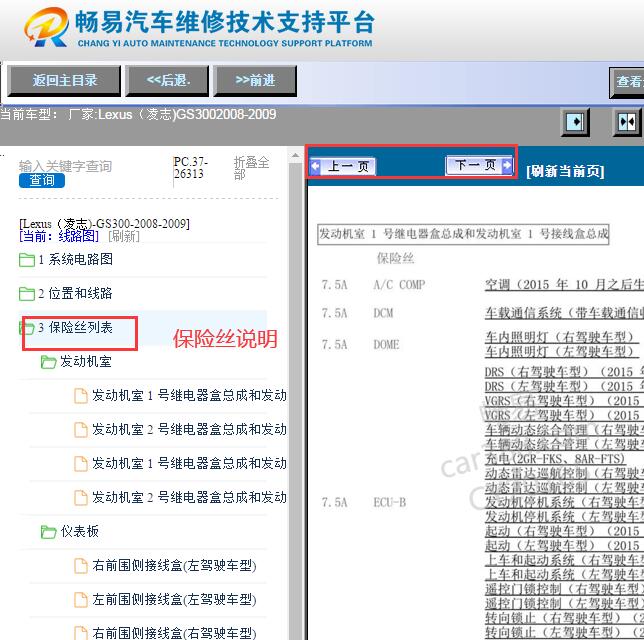
Task: Click [刷新当前页] refresh link
Action: (x=565, y=171)
